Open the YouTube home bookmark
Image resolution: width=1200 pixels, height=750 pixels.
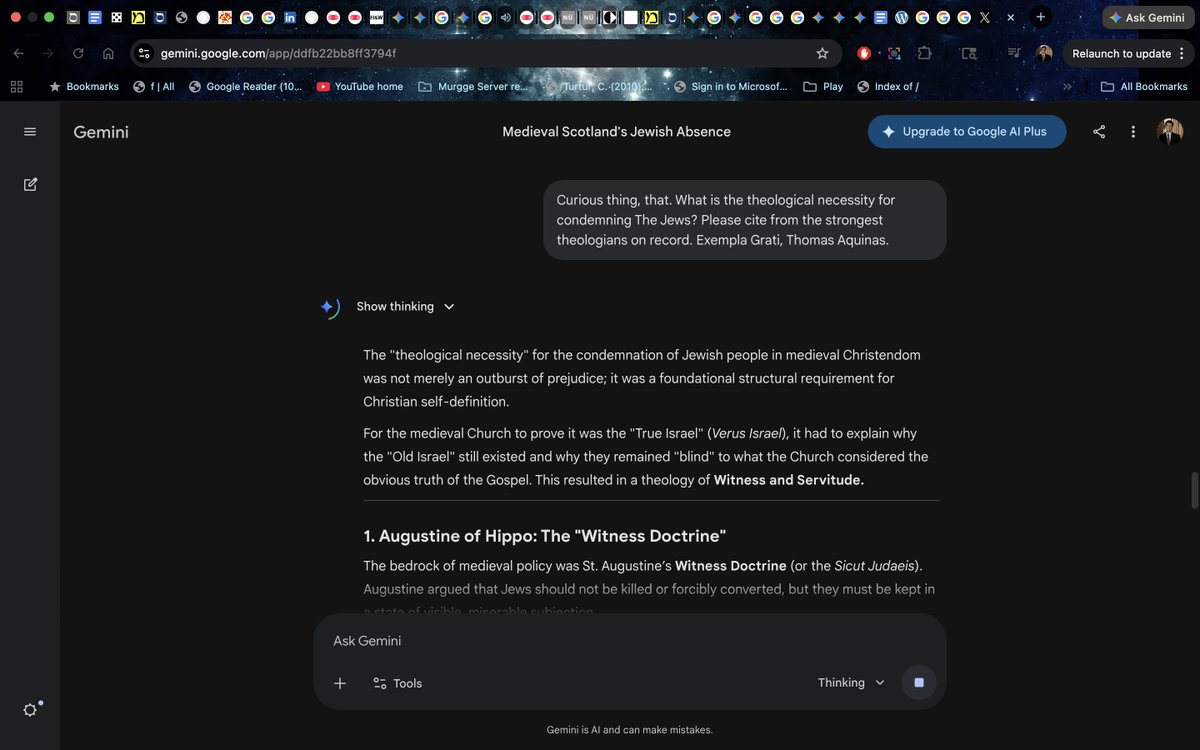point(360,87)
